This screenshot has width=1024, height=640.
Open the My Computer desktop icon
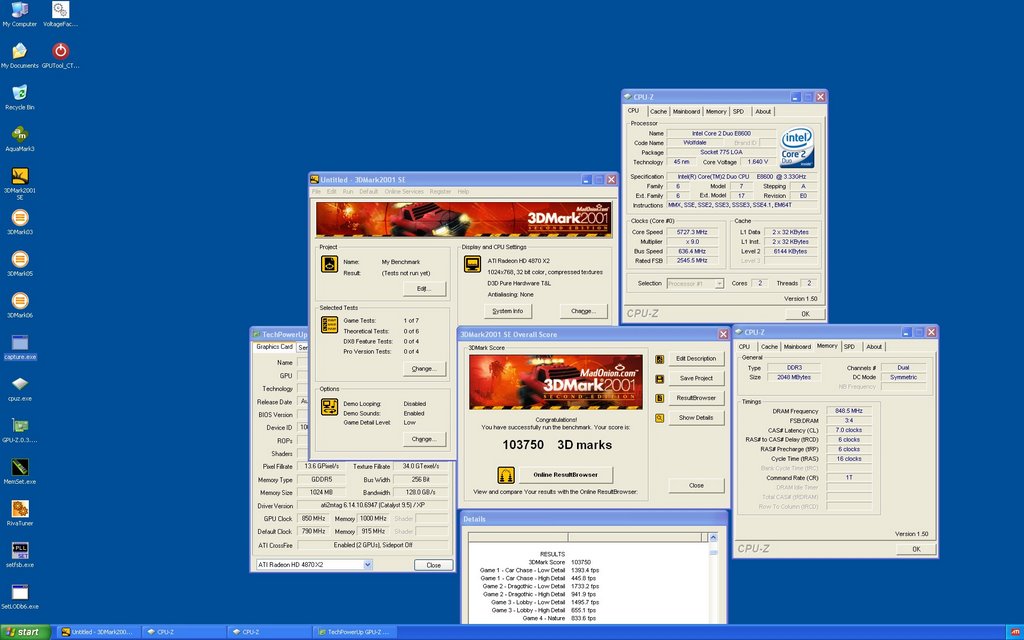tap(20, 14)
